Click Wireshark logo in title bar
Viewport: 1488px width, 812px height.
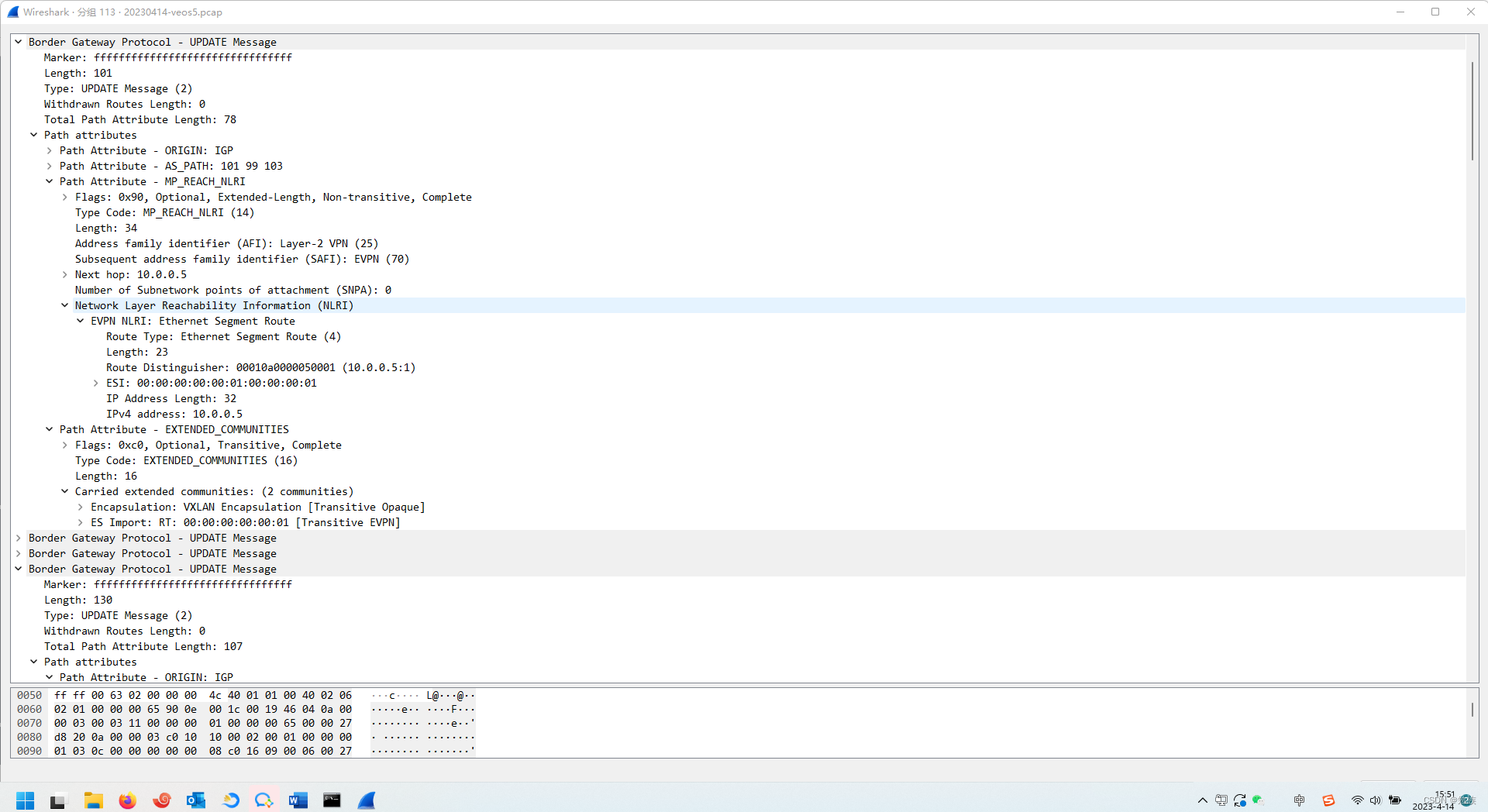pos(13,12)
